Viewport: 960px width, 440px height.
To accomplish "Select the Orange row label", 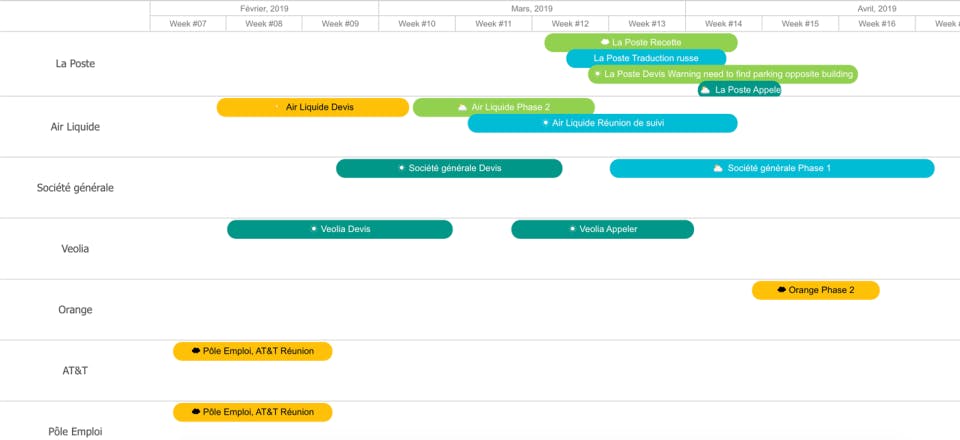I will click(x=75, y=310).
